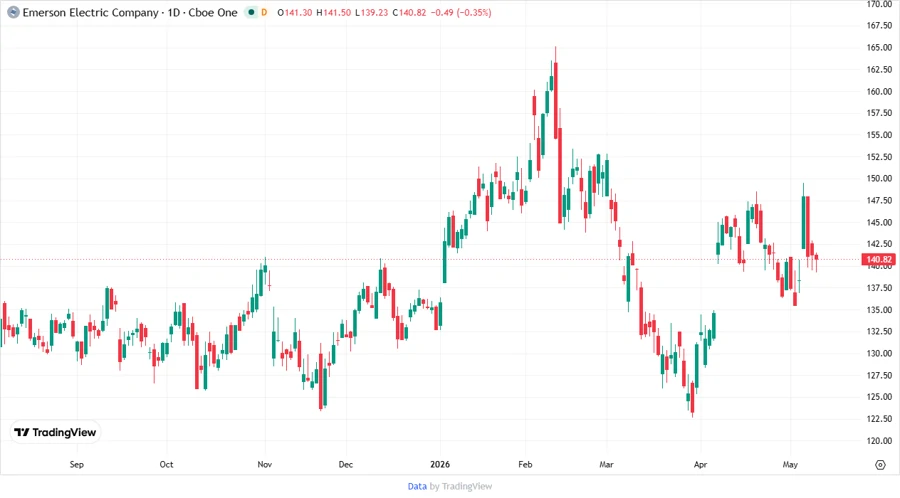The image size is (900, 498).
Task: Click the change value −0.49 (−0.35%)
Action: (461, 13)
